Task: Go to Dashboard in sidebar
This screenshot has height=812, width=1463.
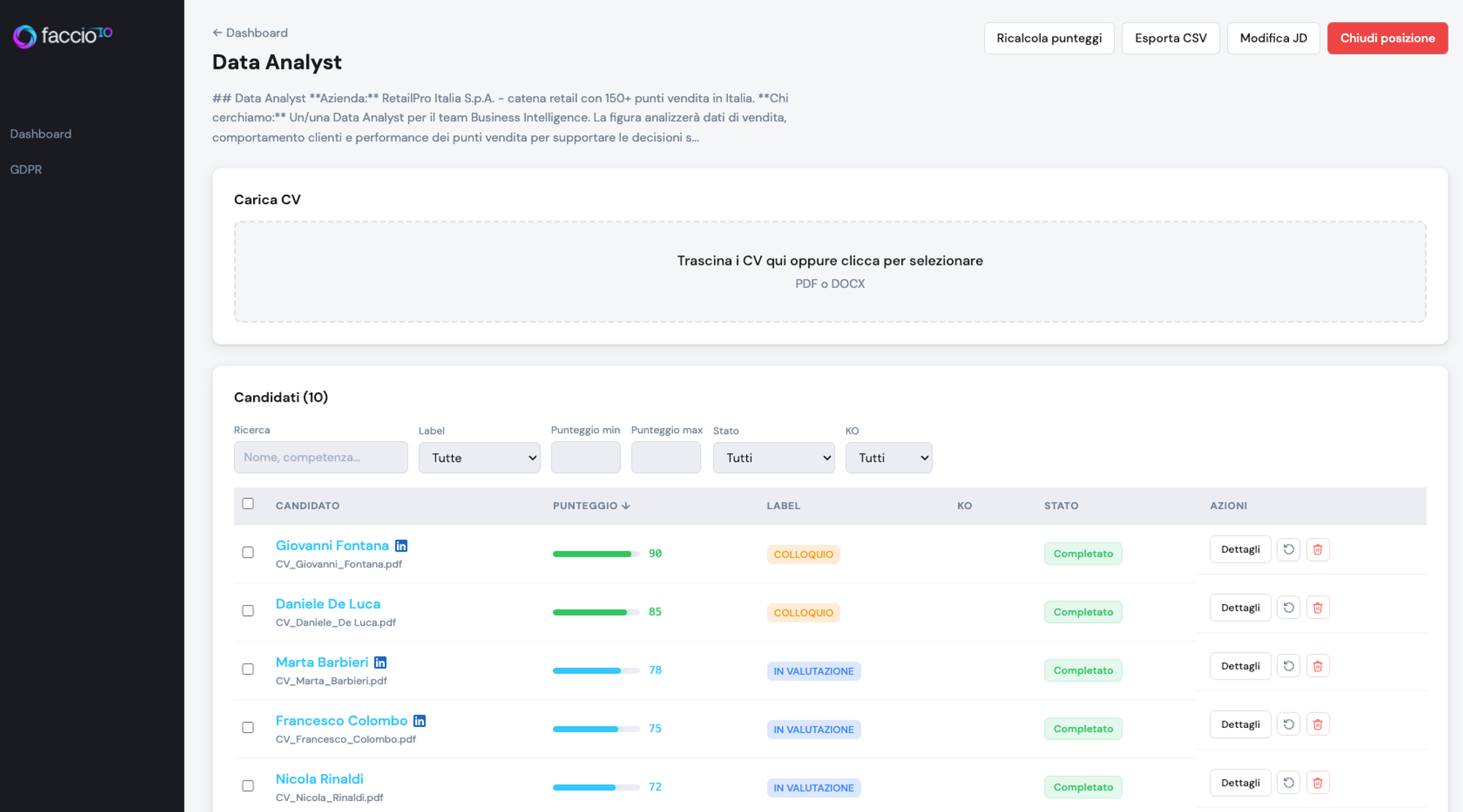Action: 41,134
